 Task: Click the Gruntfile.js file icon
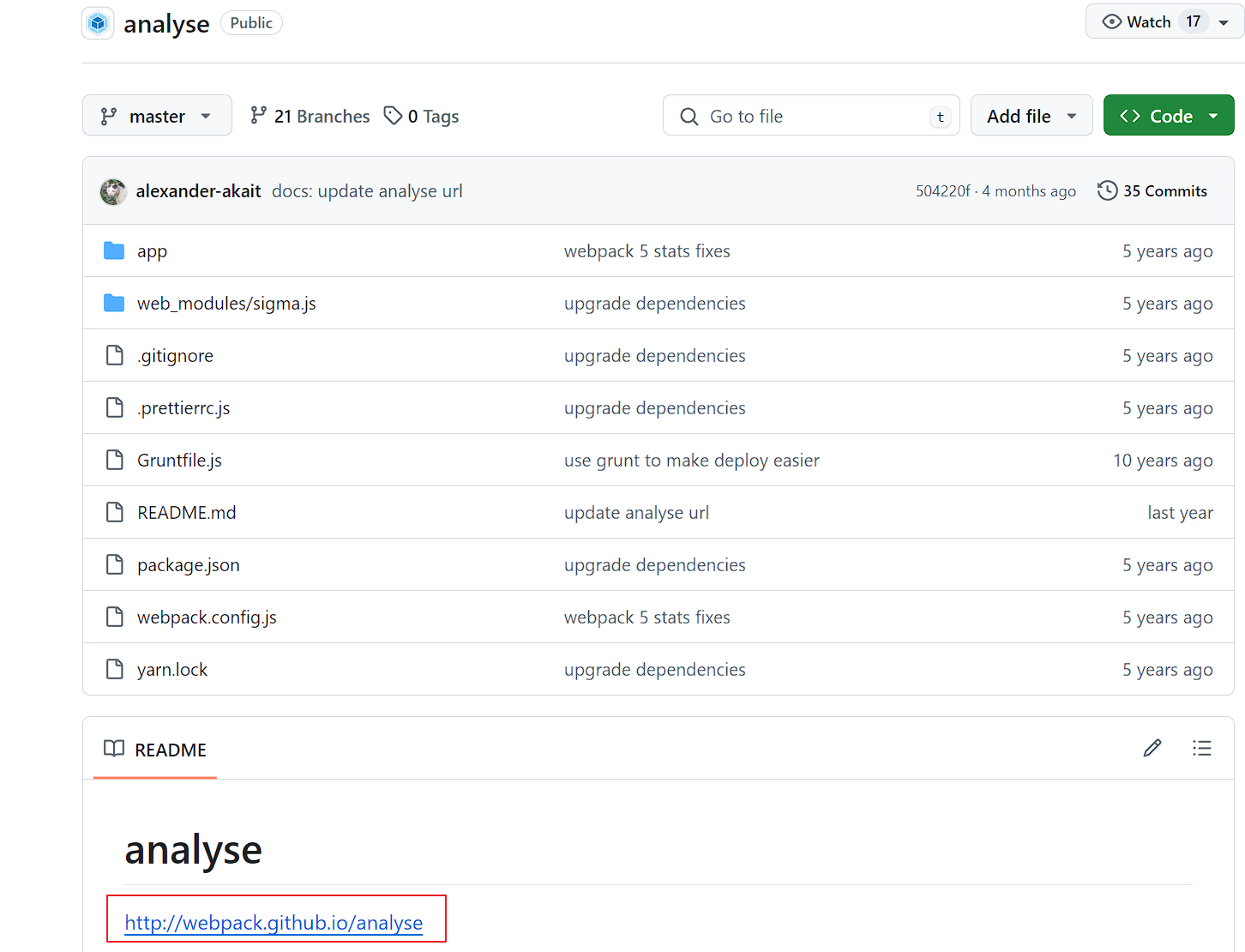coord(114,461)
